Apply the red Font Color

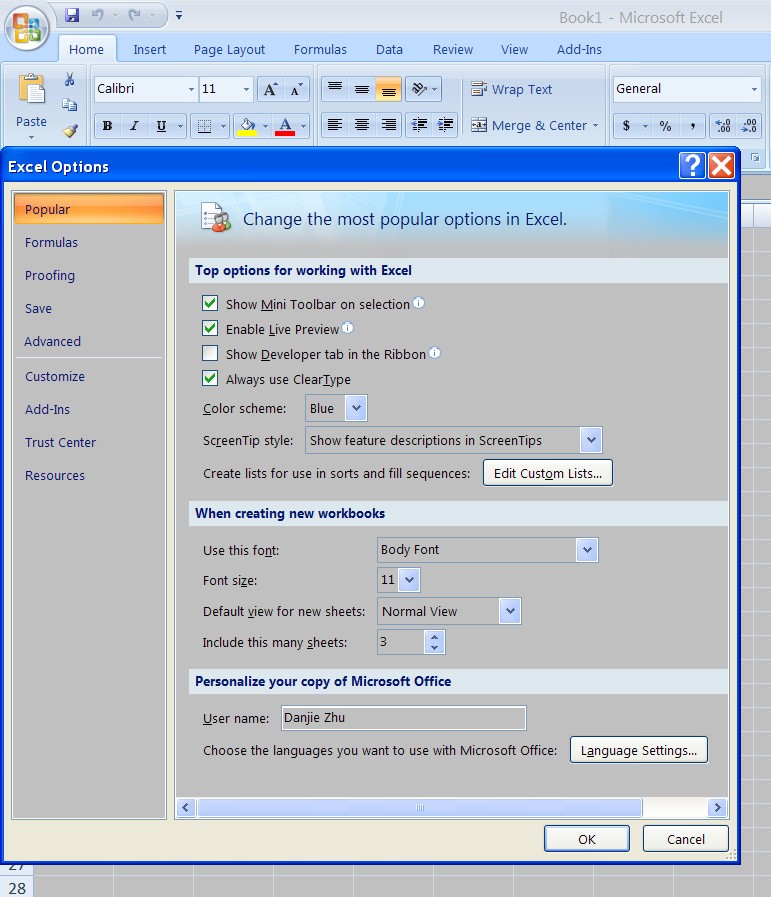[x=285, y=126]
